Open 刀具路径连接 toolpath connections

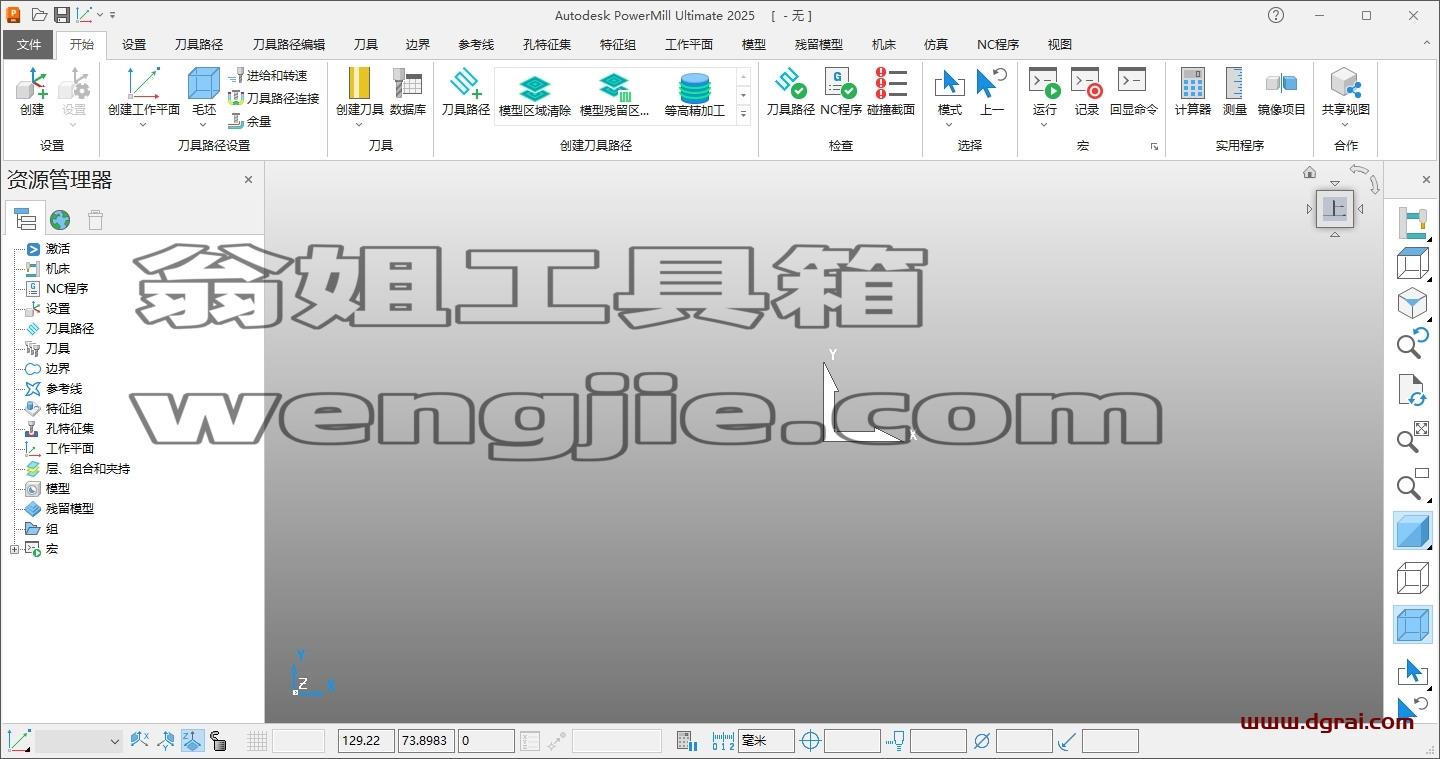pos(274,98)
